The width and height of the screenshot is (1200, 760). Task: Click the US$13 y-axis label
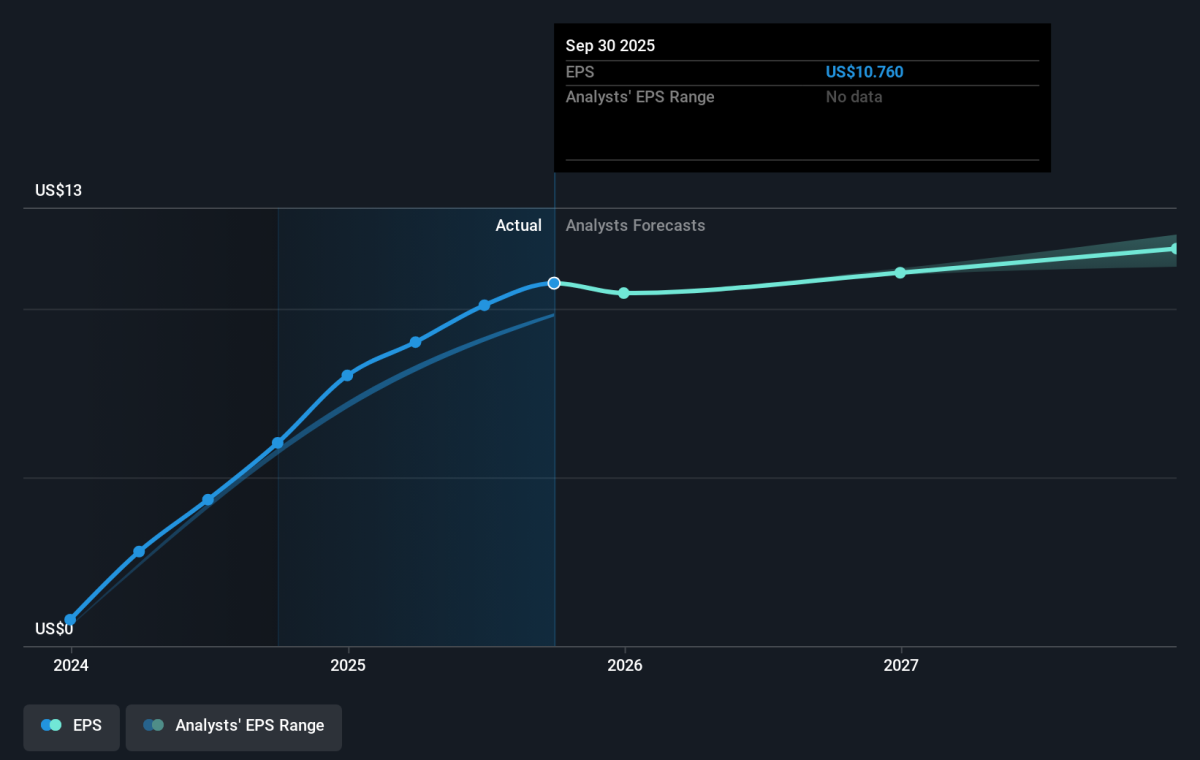point(58,190)
